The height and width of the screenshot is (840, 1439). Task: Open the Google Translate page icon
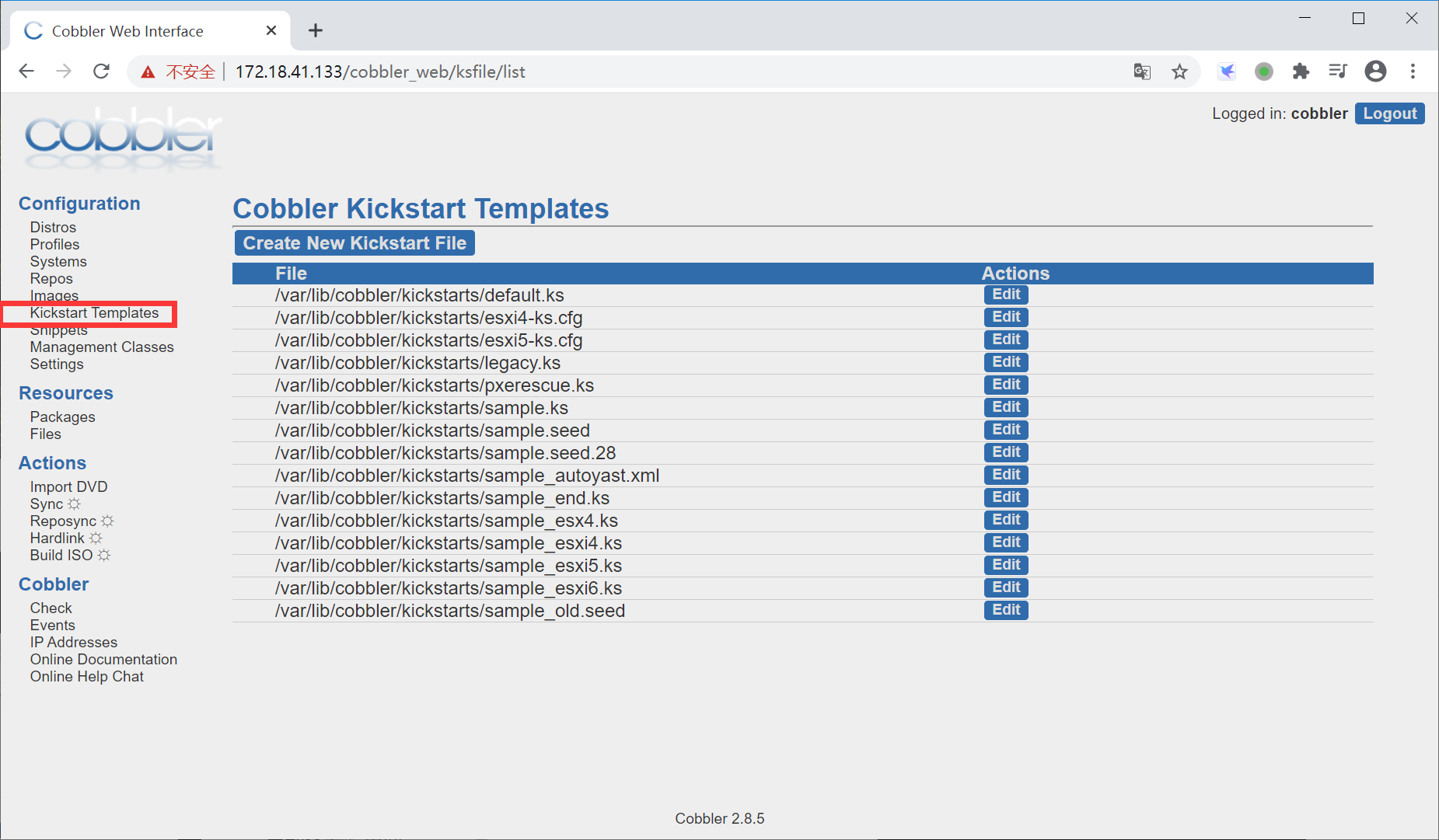click(x=1142, y=71)
